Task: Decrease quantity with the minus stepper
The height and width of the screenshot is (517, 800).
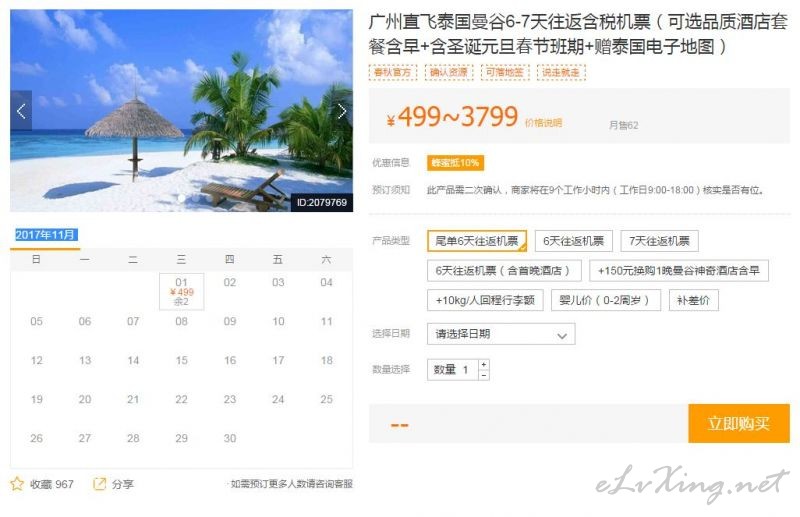Action: 484,375
